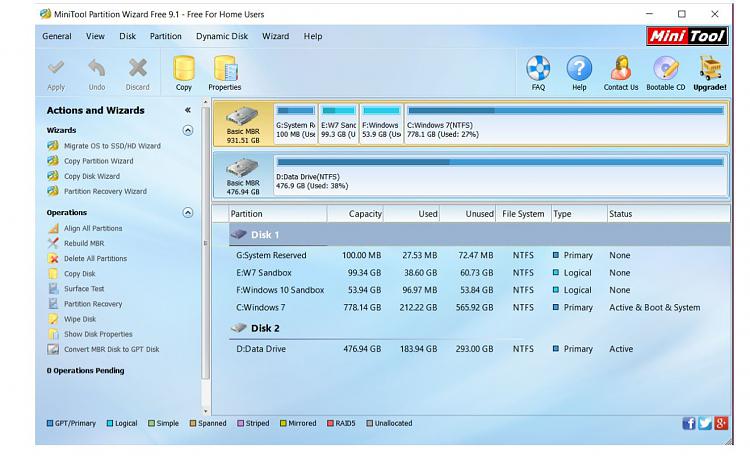Image resolution: width=750 pixels, height=456 pixels.
Task: Collapse the Operations section
Action: click(188, 212)
